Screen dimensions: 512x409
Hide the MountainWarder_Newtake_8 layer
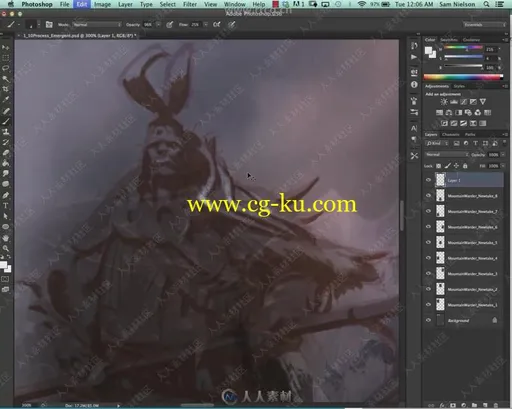[428, 196]
